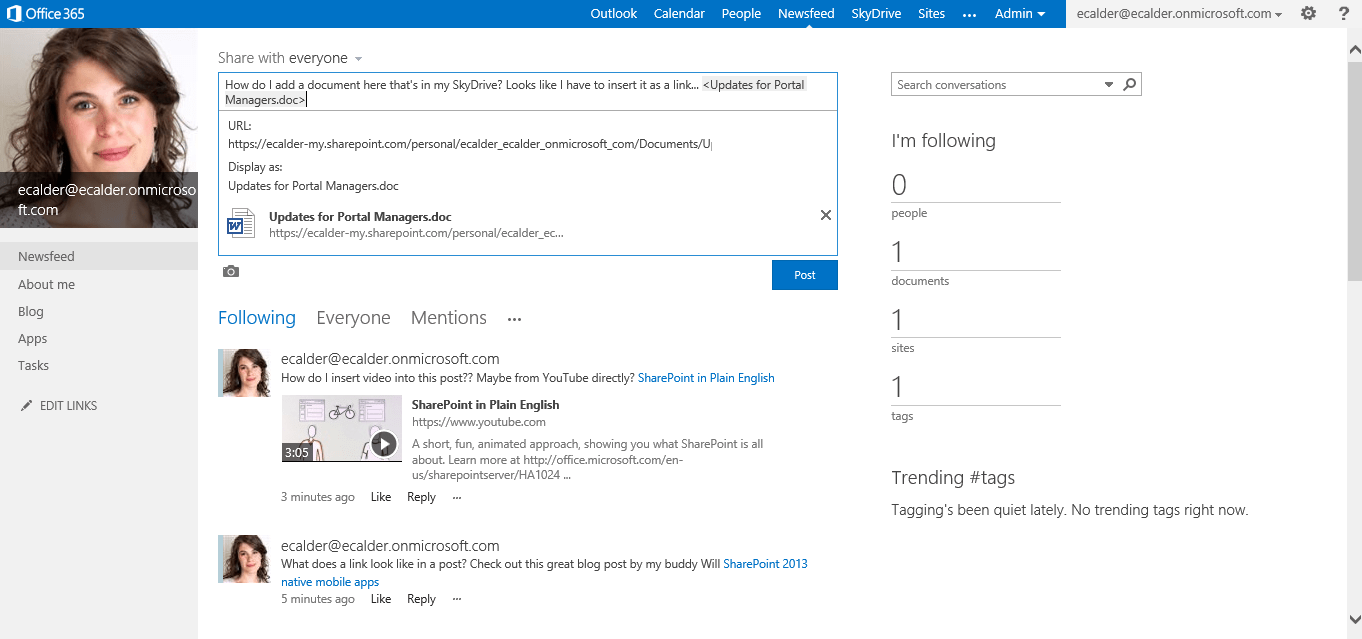Open ellipsis menu on blog link post
This screenshot has width=1362, height=639.
coord(457,599)
